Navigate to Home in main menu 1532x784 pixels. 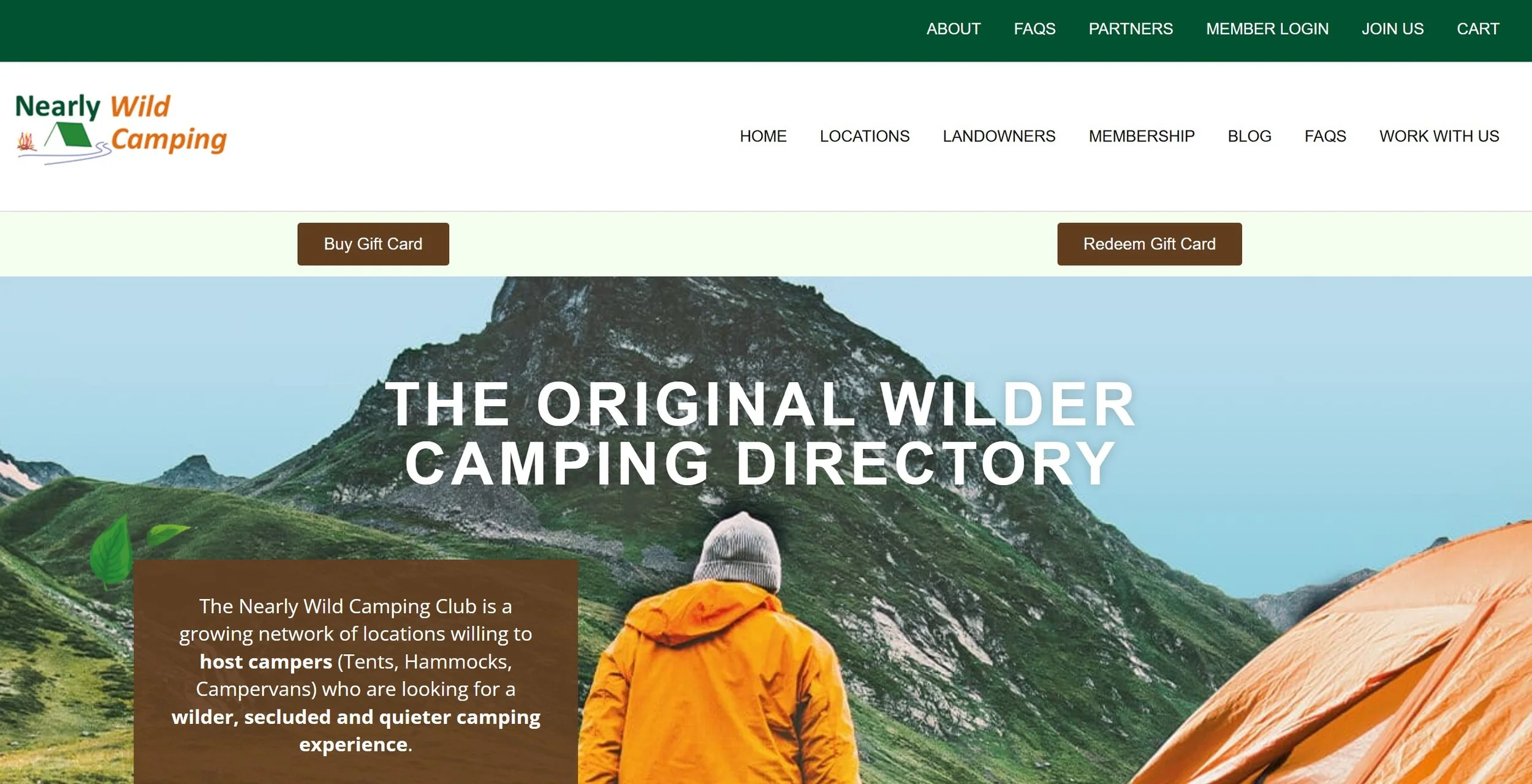(x=763, y=136)
